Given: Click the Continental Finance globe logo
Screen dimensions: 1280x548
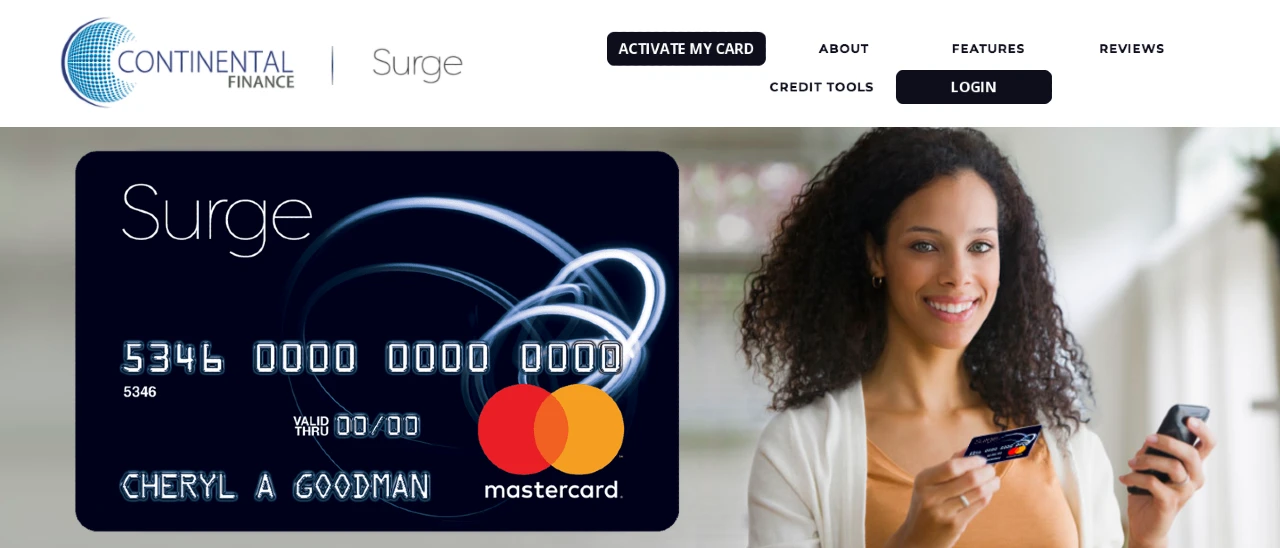Looking at the screenshot, I should [x=97, y=62].
